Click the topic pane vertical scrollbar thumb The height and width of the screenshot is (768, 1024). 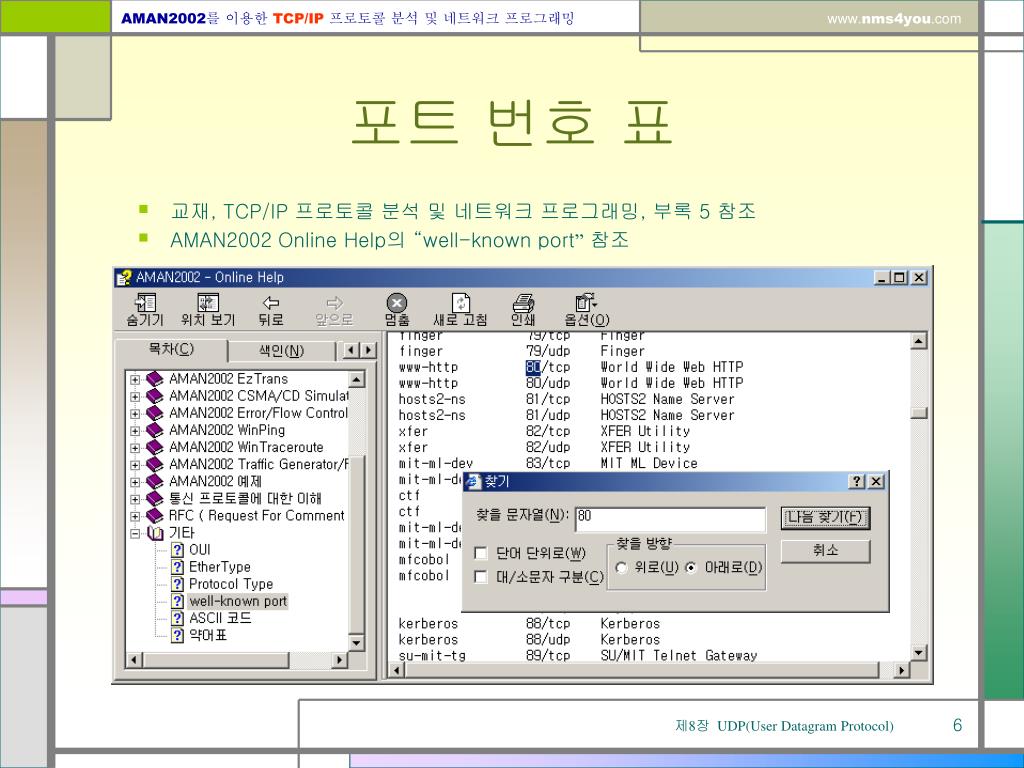(919, 413)
